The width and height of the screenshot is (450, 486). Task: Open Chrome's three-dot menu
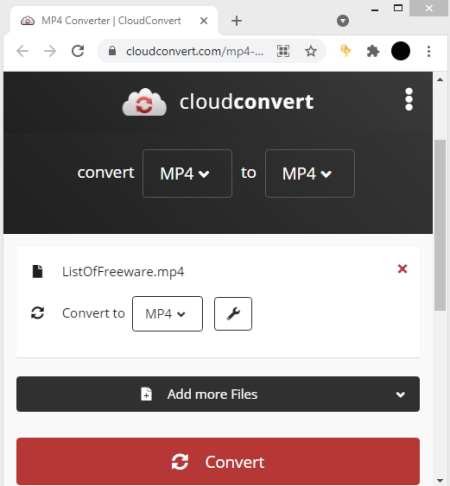pyautogui.click(x=429, y=51)
